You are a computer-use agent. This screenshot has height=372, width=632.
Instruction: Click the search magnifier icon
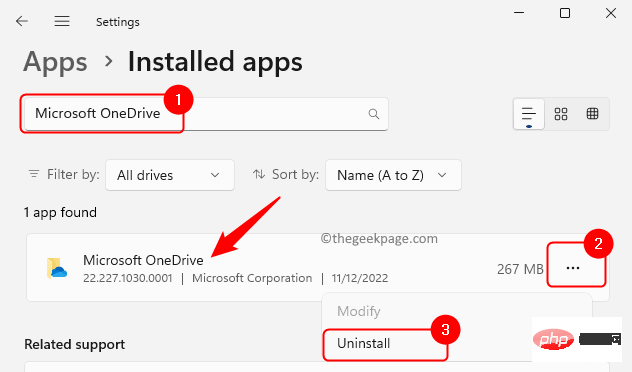click(x=374, y=114)
